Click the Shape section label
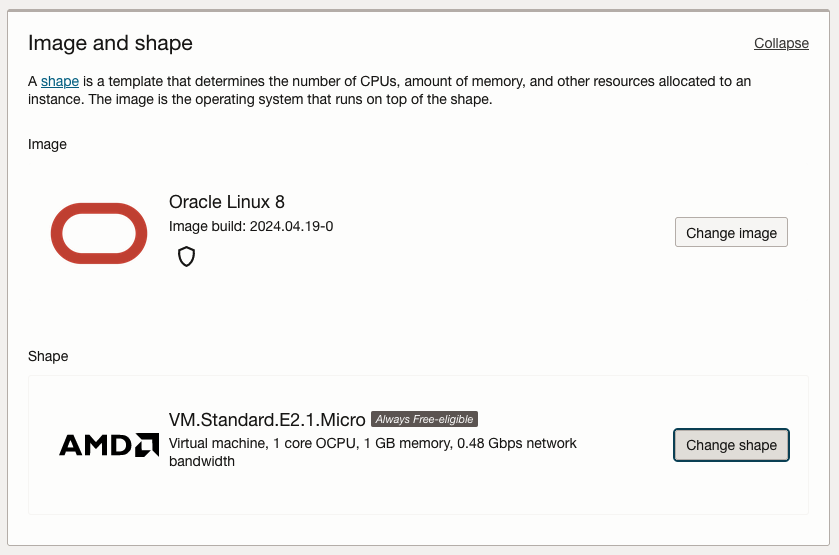The image size is (839, 555). pos(48,356)
